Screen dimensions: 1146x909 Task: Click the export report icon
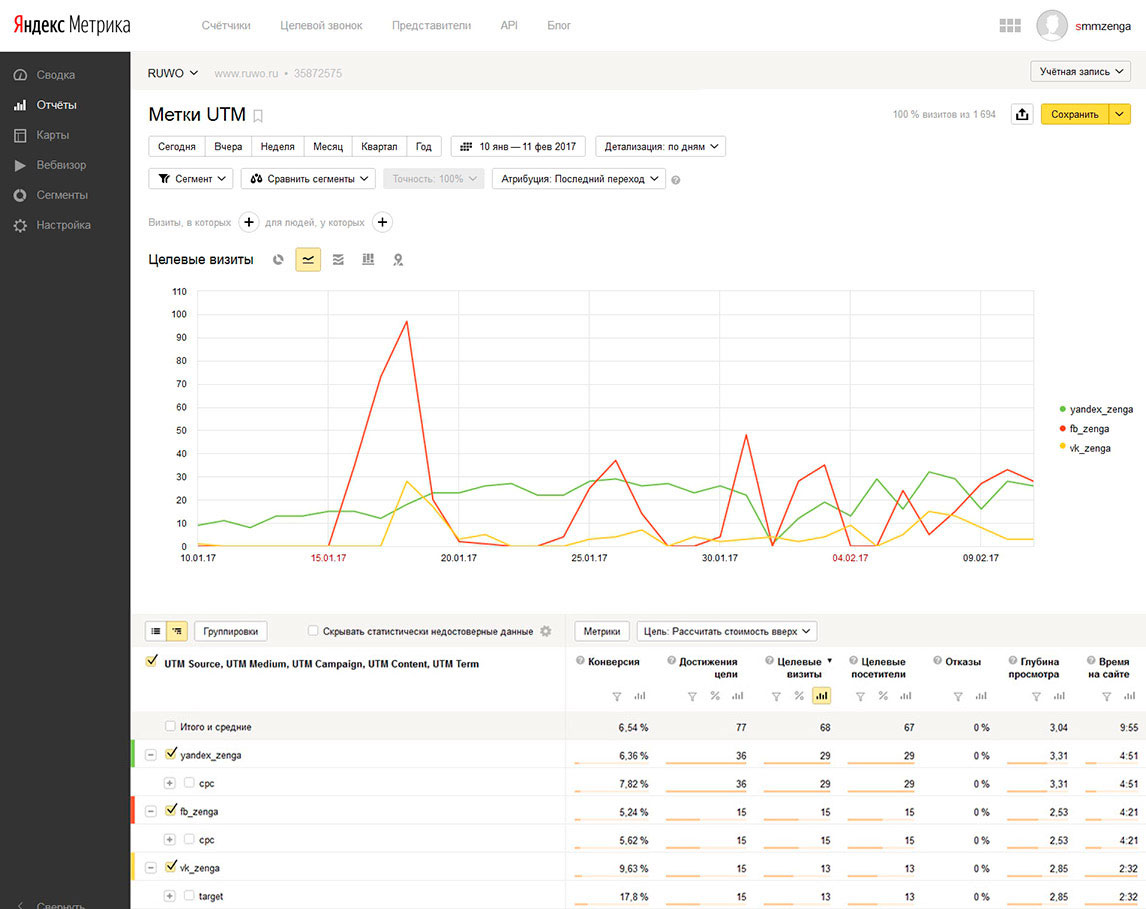pyautogui.click(x=1021, y=115)
